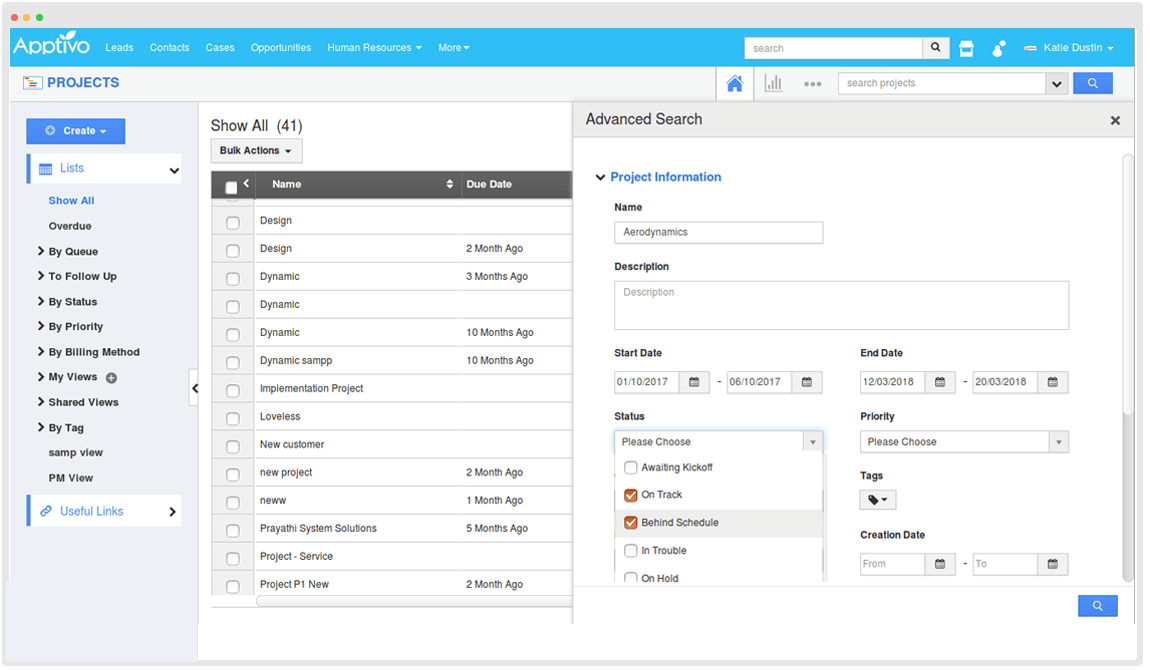The width and height of the screenshot is (1150, 670).
Task: Check the Awaiting Kickoff status option
Action: pyautogui.click(x=631, y=467)
